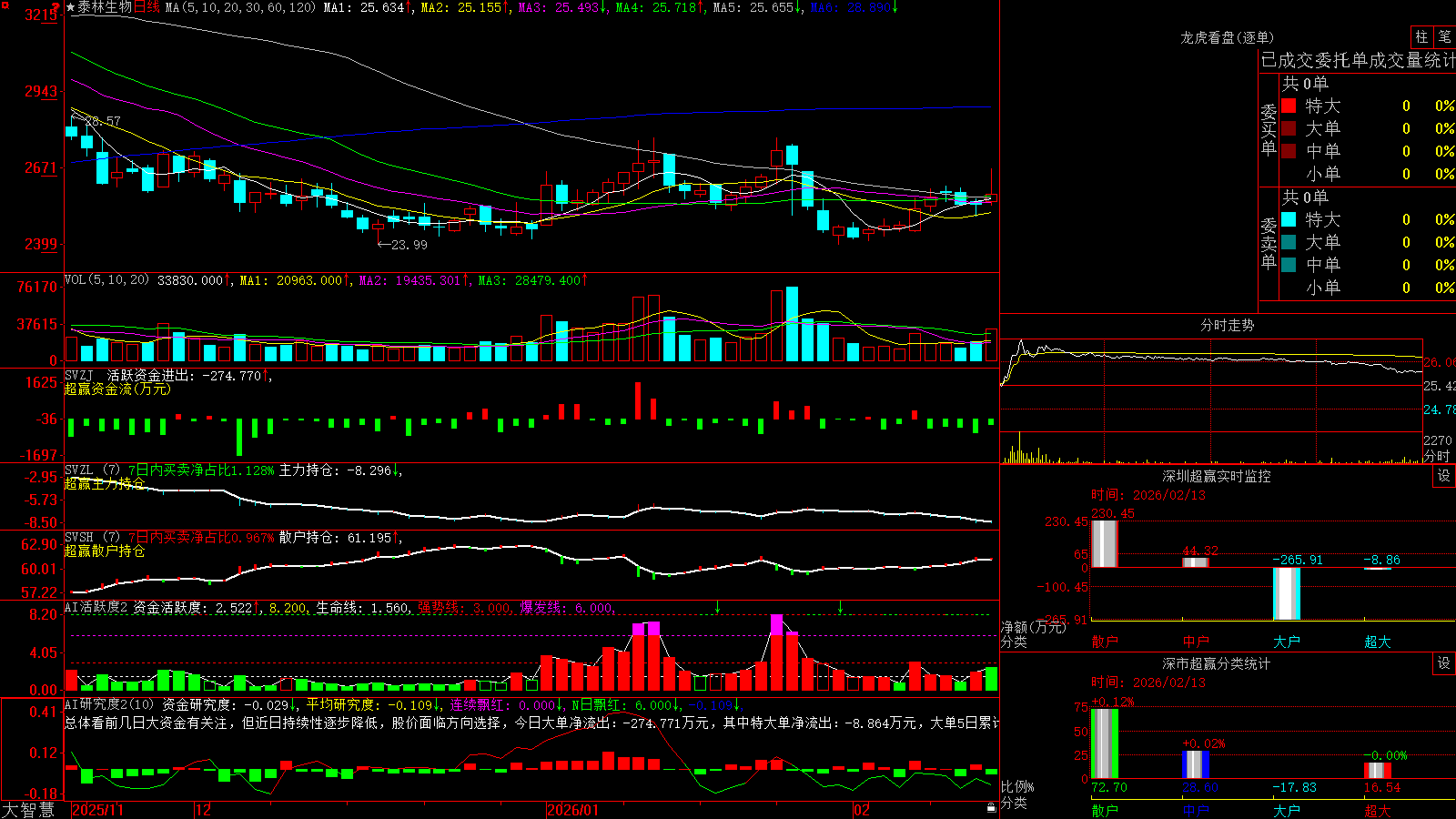Click the red question-mark help icon at the chart's top-left
Screen dimensions: 1456x819
click(56, 7)
